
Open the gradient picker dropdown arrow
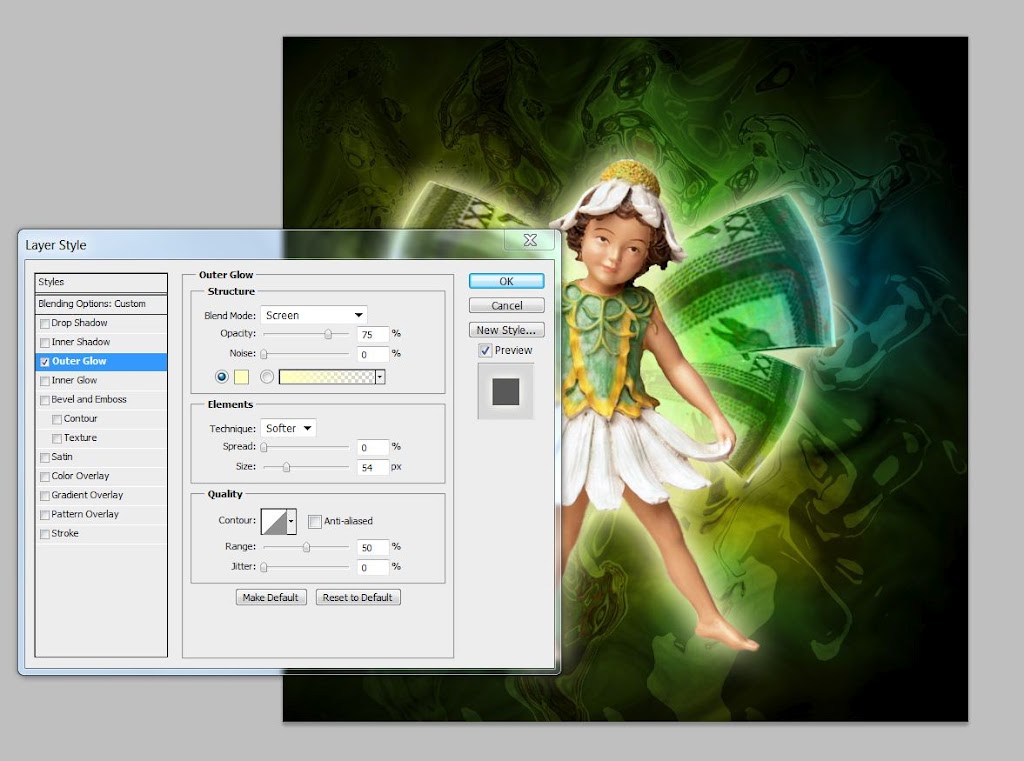pyautogui.click(x=380, y=377)
